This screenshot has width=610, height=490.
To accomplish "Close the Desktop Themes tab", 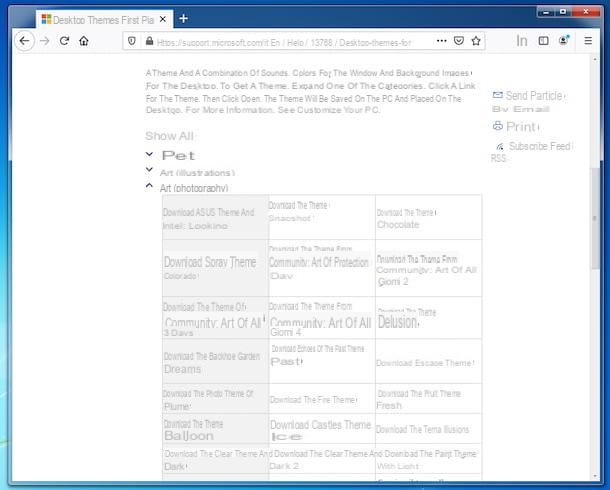I will point(163,19).
